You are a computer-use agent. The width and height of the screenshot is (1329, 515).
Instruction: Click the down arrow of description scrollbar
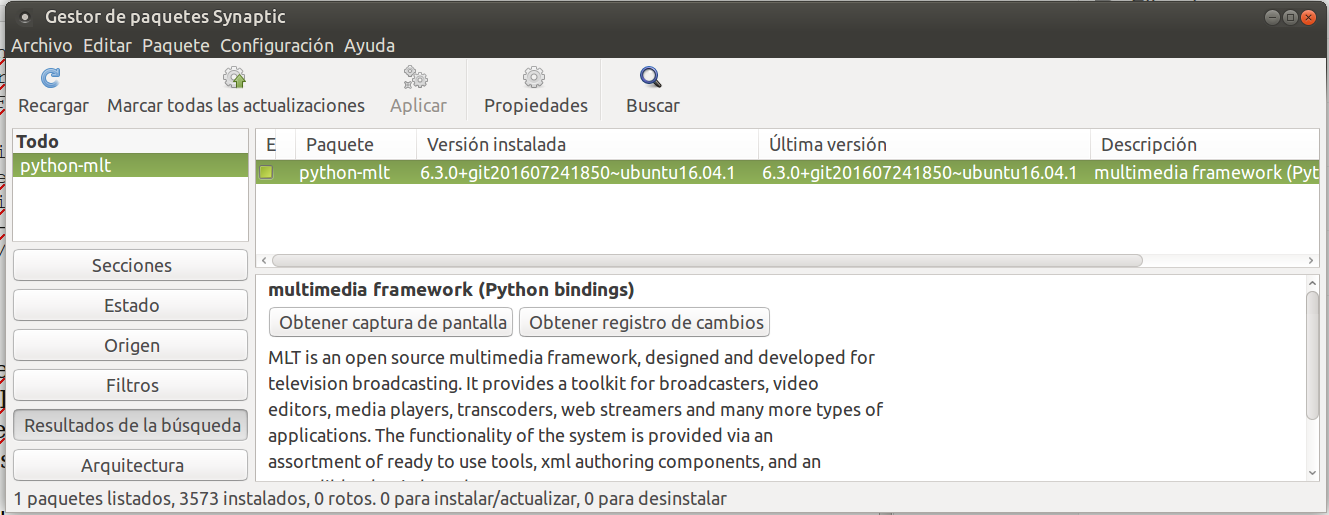coord(1312,473)
